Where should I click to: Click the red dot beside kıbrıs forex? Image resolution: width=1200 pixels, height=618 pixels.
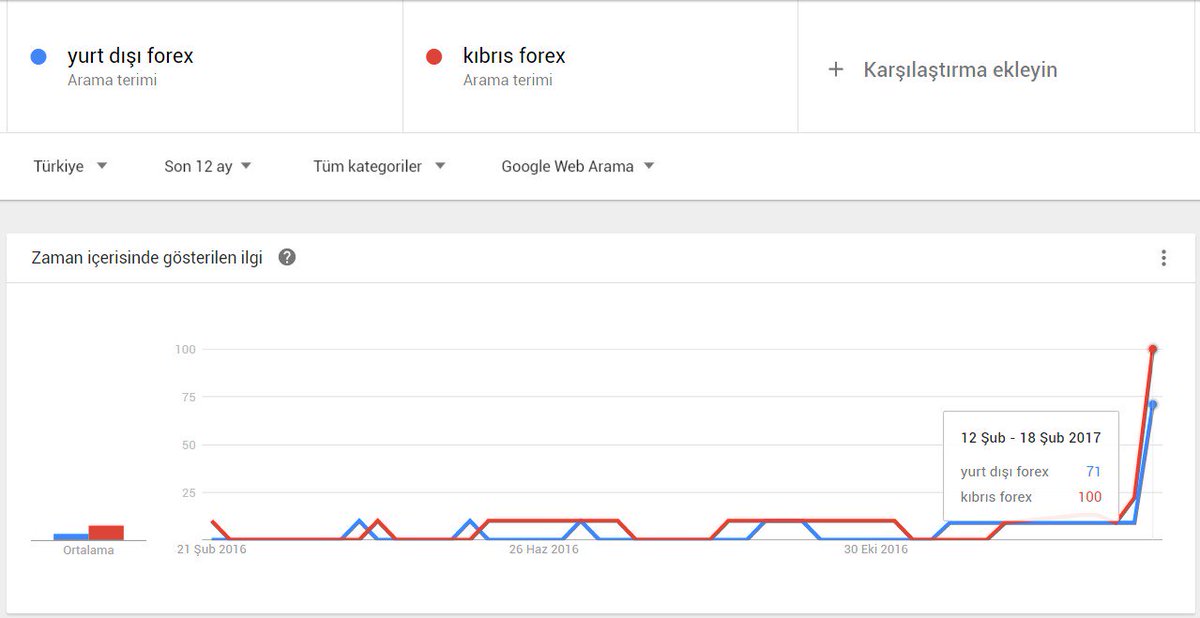pyautogui.click(x=434, y=57)
